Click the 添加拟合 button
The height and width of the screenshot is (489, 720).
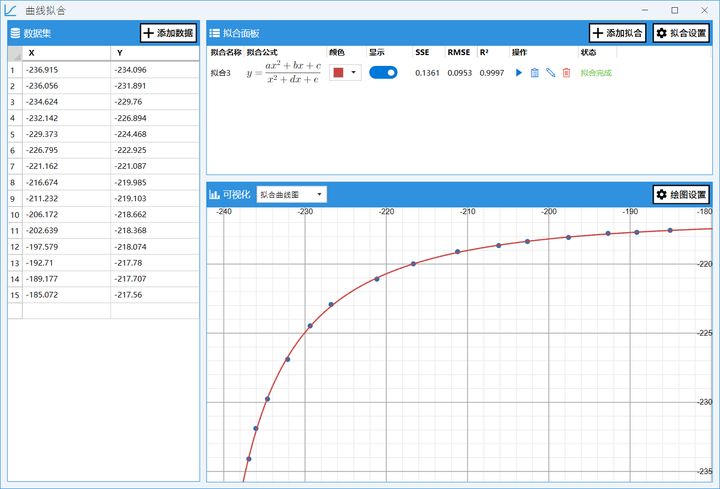(x=618, y=33)
